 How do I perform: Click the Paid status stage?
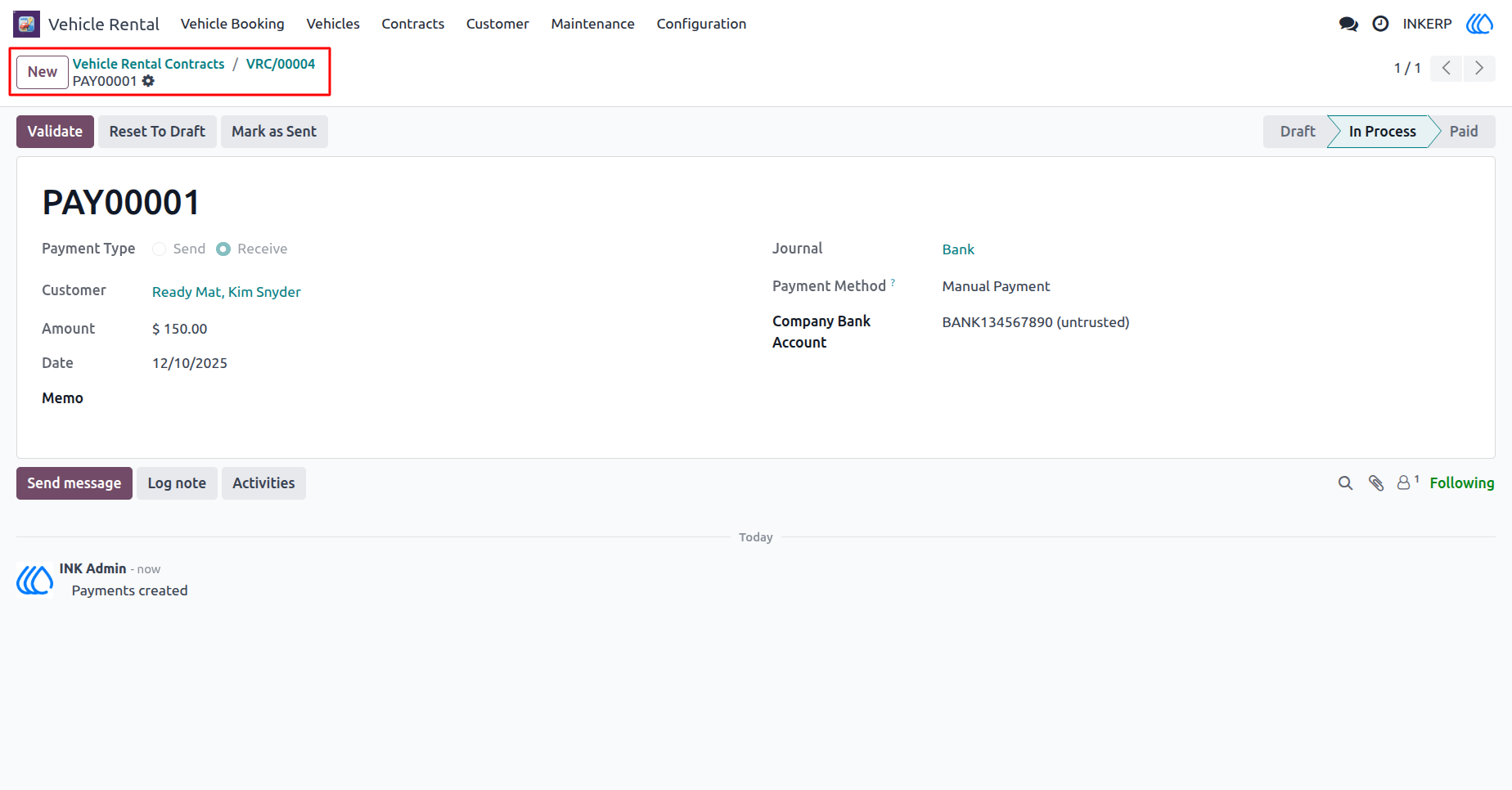(x=1464, y=132)
